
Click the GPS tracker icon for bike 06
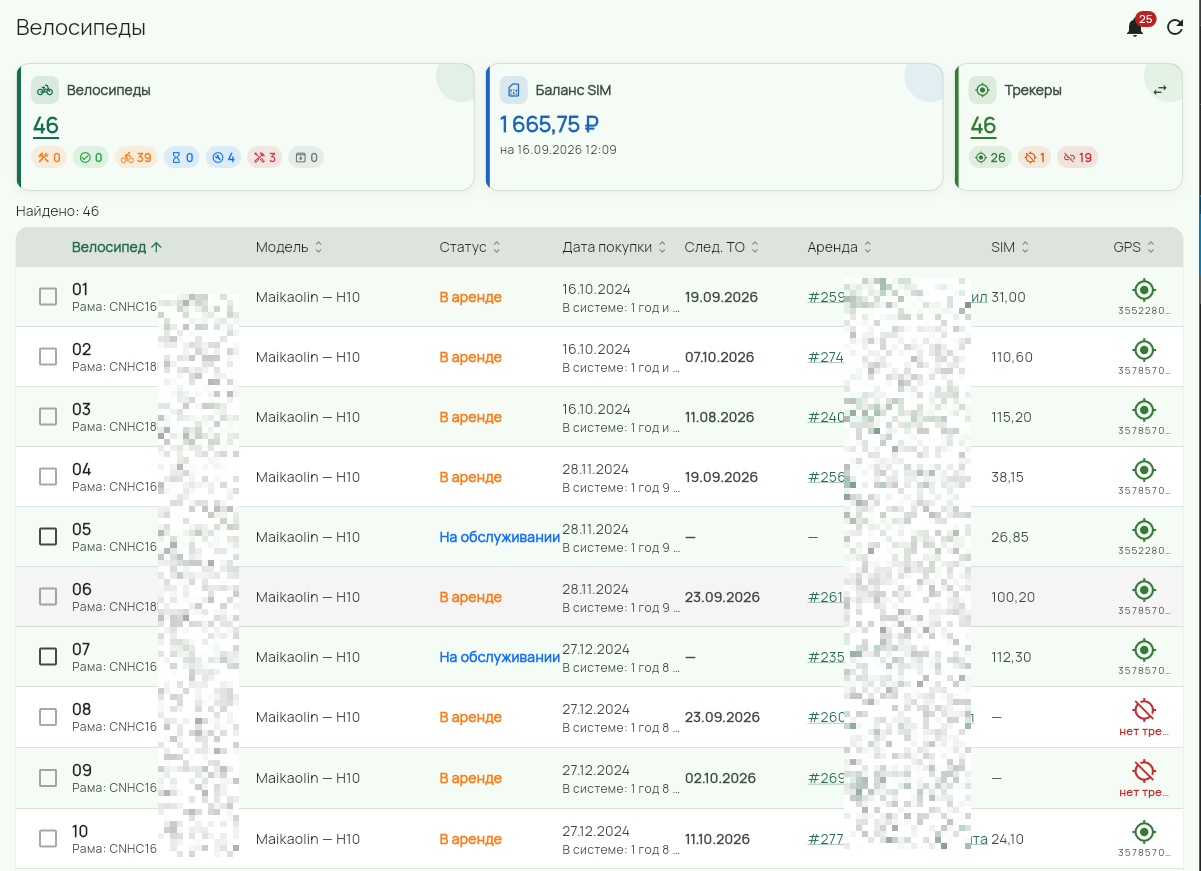click(x=1144, y=590)
